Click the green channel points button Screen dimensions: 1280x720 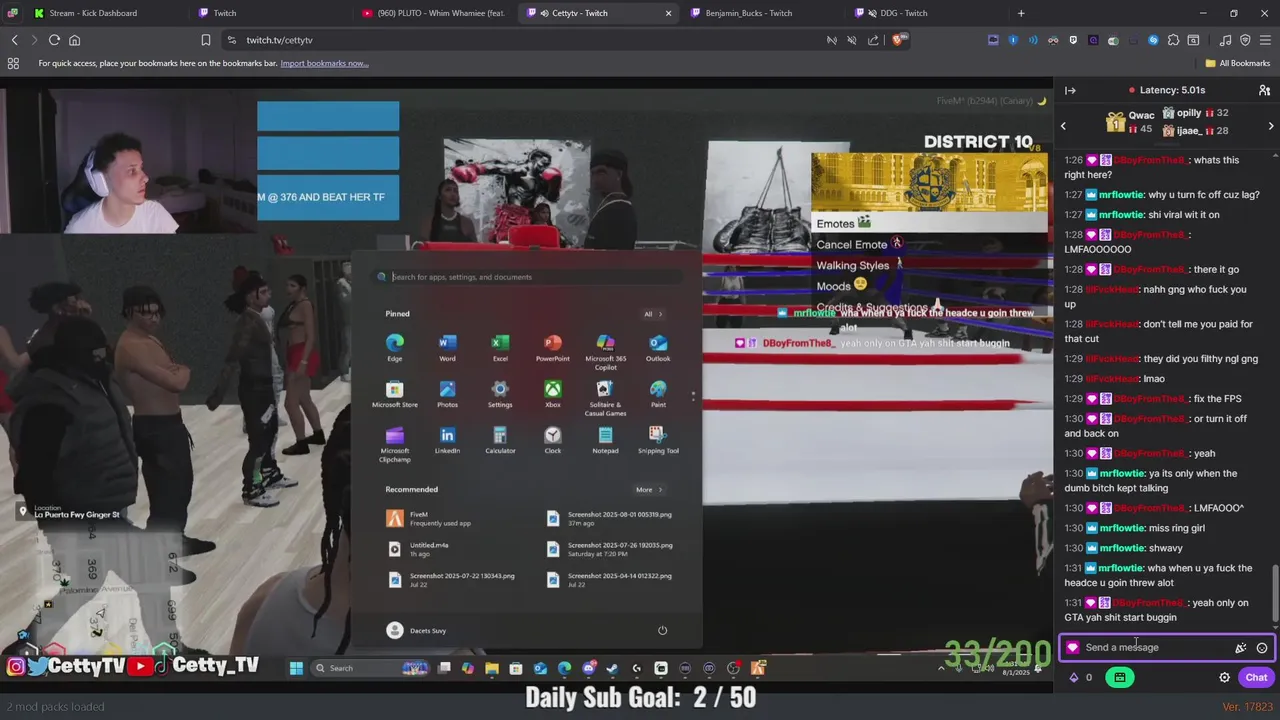coord(1119,677)
